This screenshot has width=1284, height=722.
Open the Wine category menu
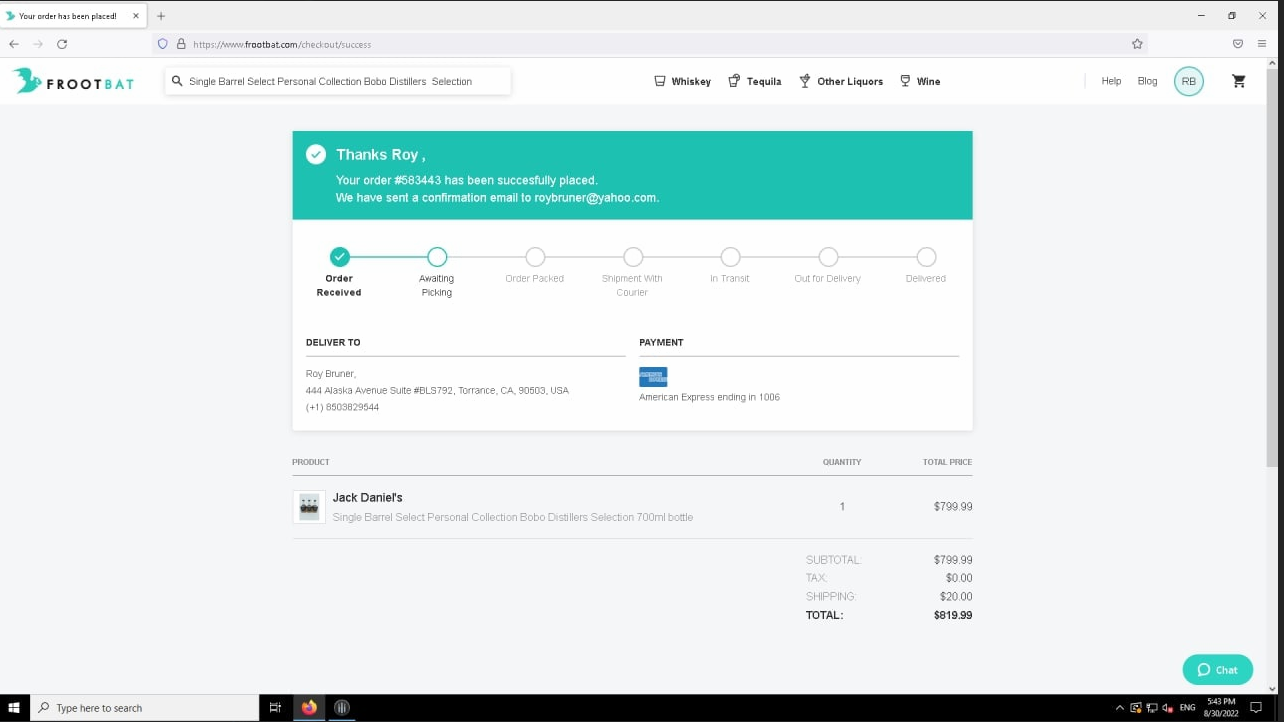click(x=920, y=81)
